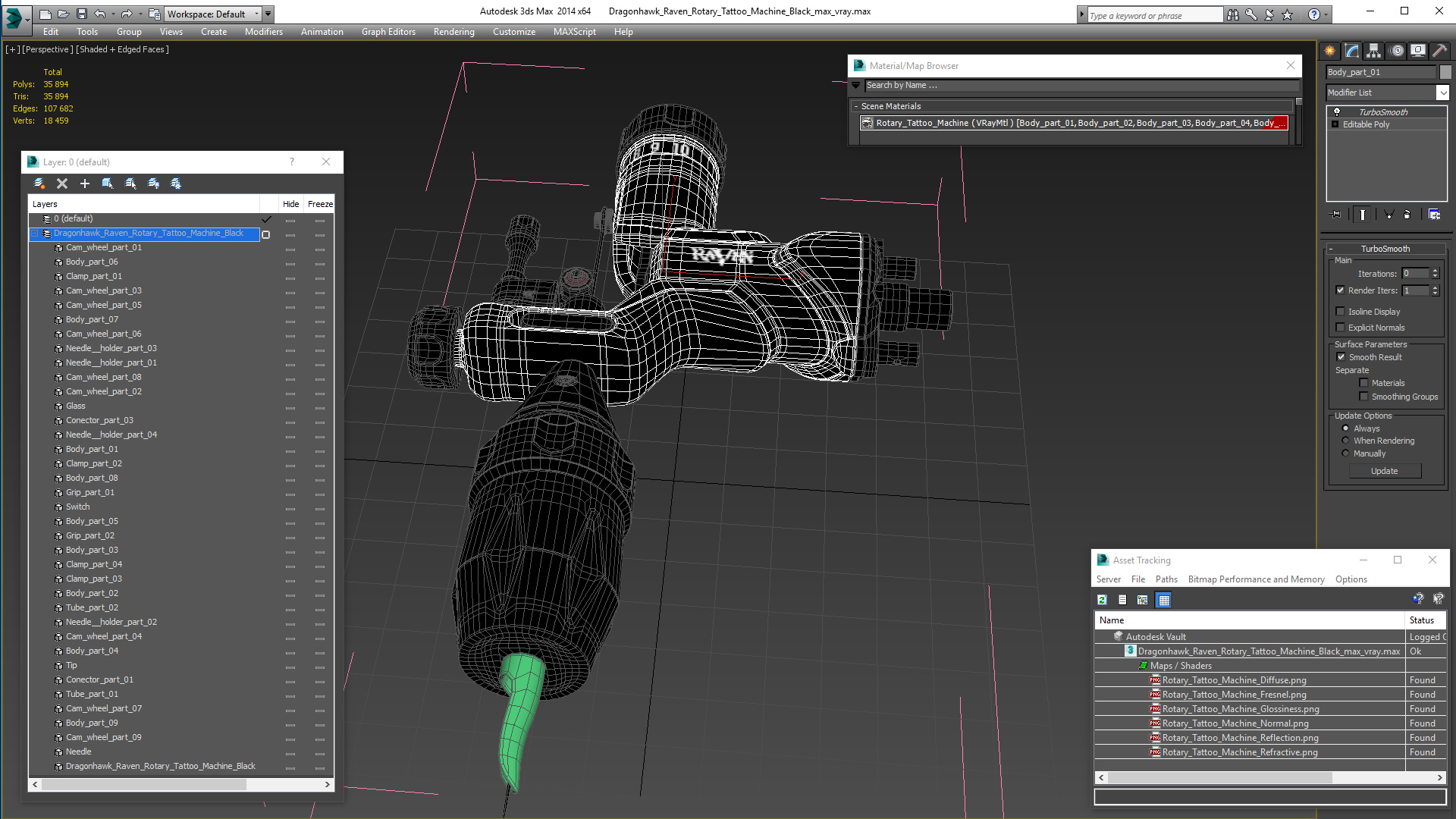The width and height of the screenshot is (1456, 819).
Task: Open the Motion command panel tab
Action: pos(1397,51)
